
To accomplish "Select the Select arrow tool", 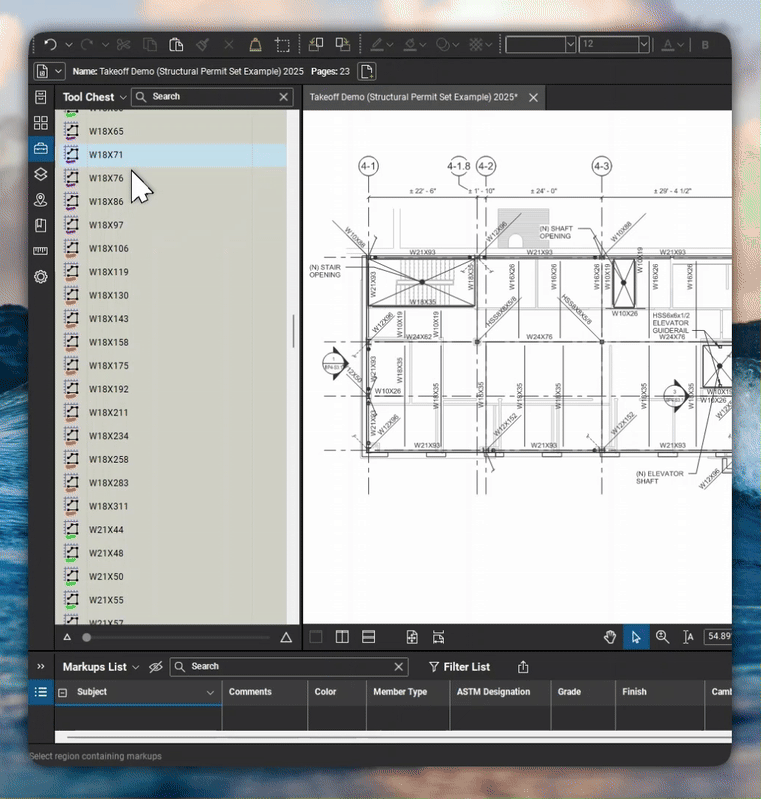I will [636, 637].
